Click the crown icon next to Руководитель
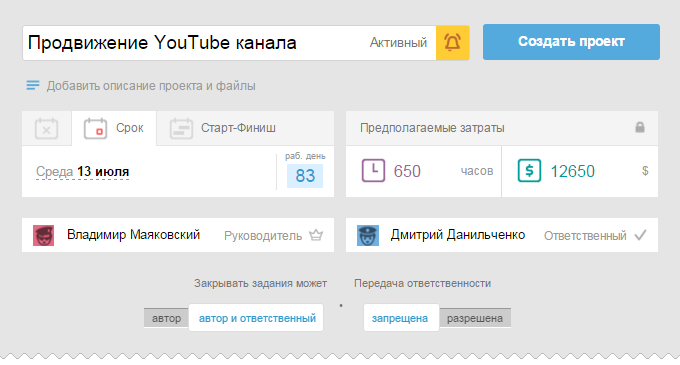680x365 pixels. coord(316,235)
